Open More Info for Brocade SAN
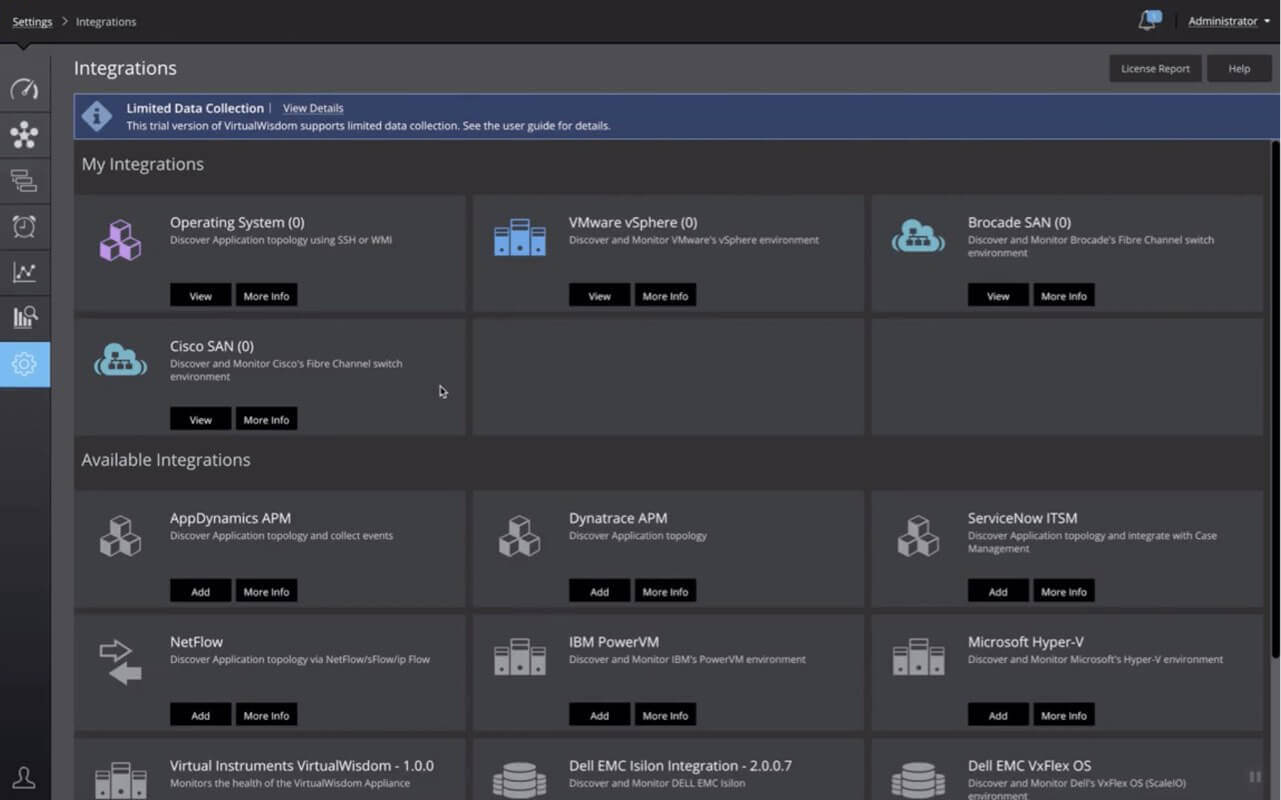 pos(1063,296)
